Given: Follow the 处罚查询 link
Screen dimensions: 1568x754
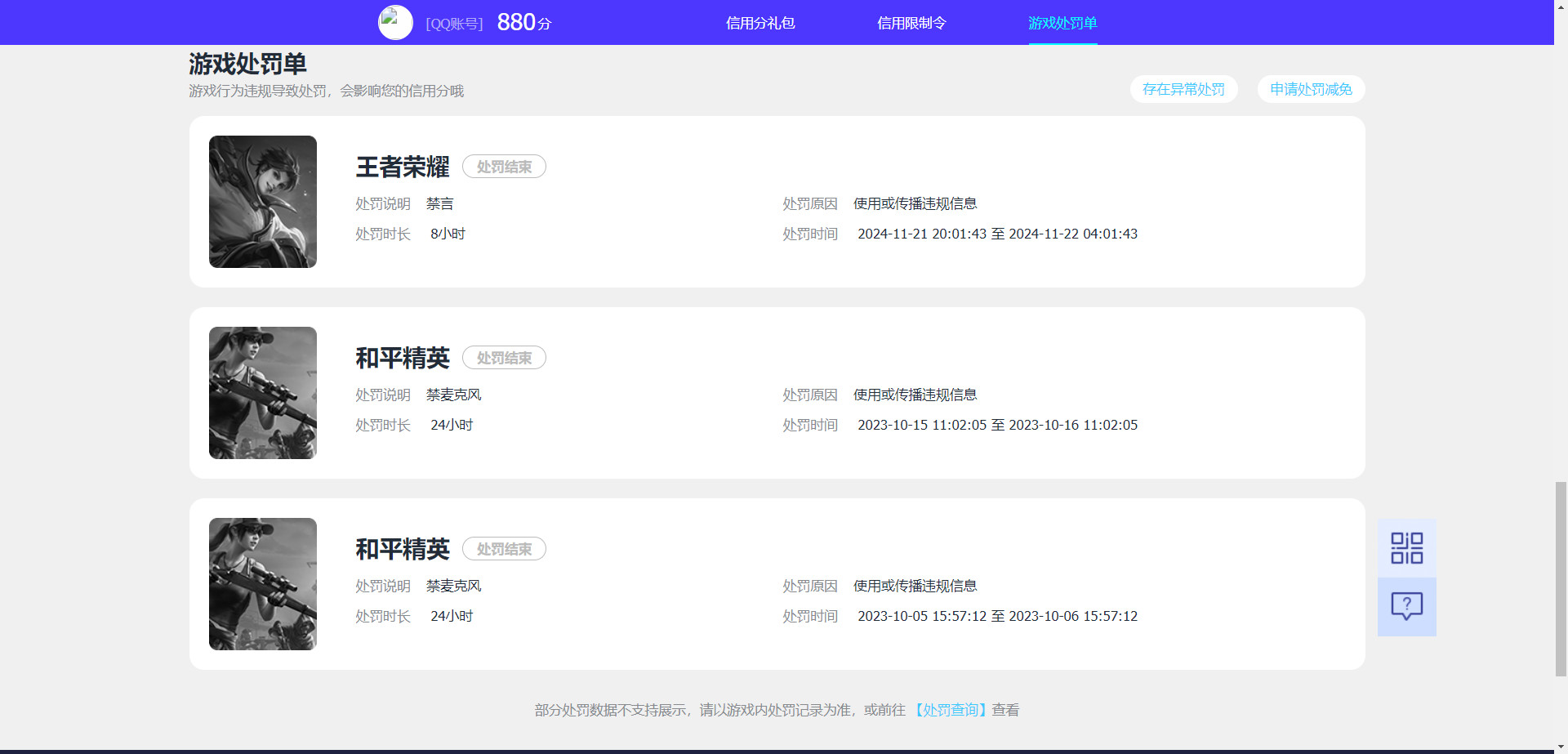Looking at the screenshot, I should click(x=950, y=710).
